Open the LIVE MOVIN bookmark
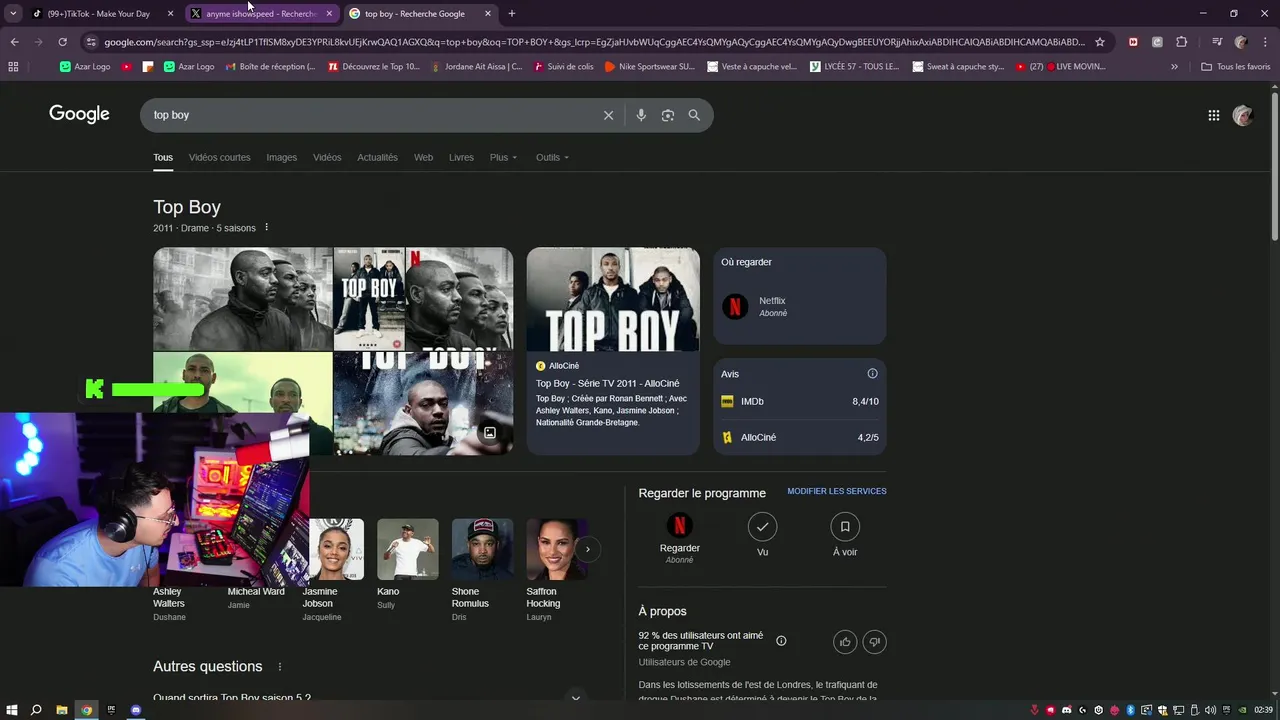 1061,67
